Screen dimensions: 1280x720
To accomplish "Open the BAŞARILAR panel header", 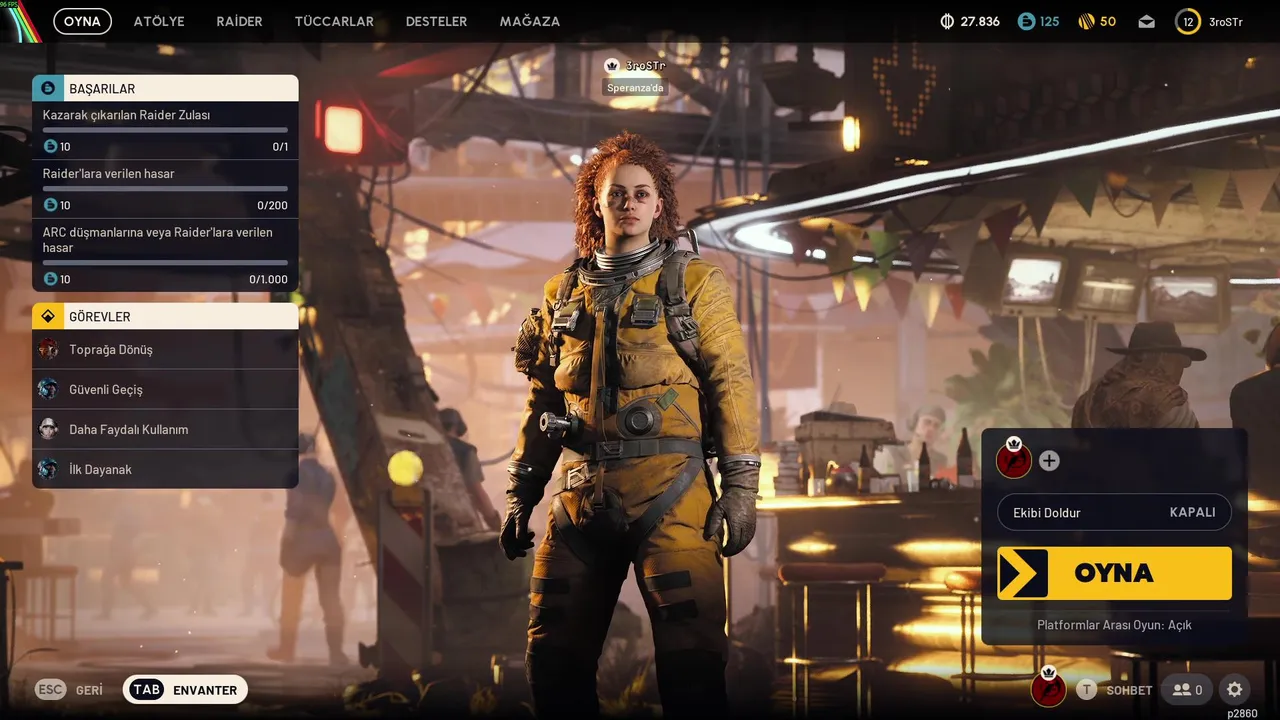I will (x=165, y=88).
